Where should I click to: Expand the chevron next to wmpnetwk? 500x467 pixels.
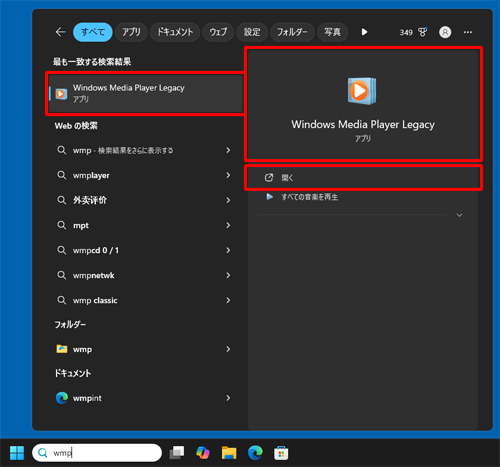(228, 275)
